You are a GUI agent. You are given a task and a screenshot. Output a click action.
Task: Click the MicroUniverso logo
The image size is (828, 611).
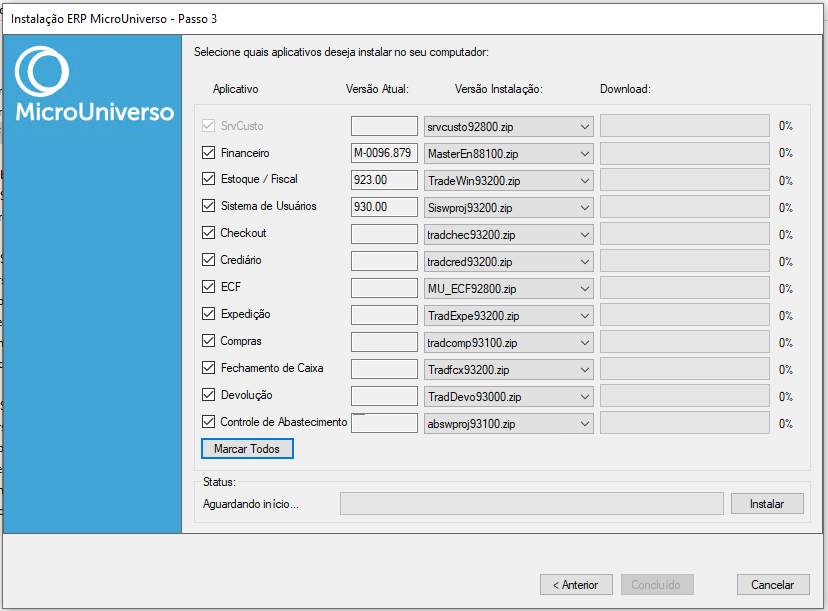click(94, 83)
